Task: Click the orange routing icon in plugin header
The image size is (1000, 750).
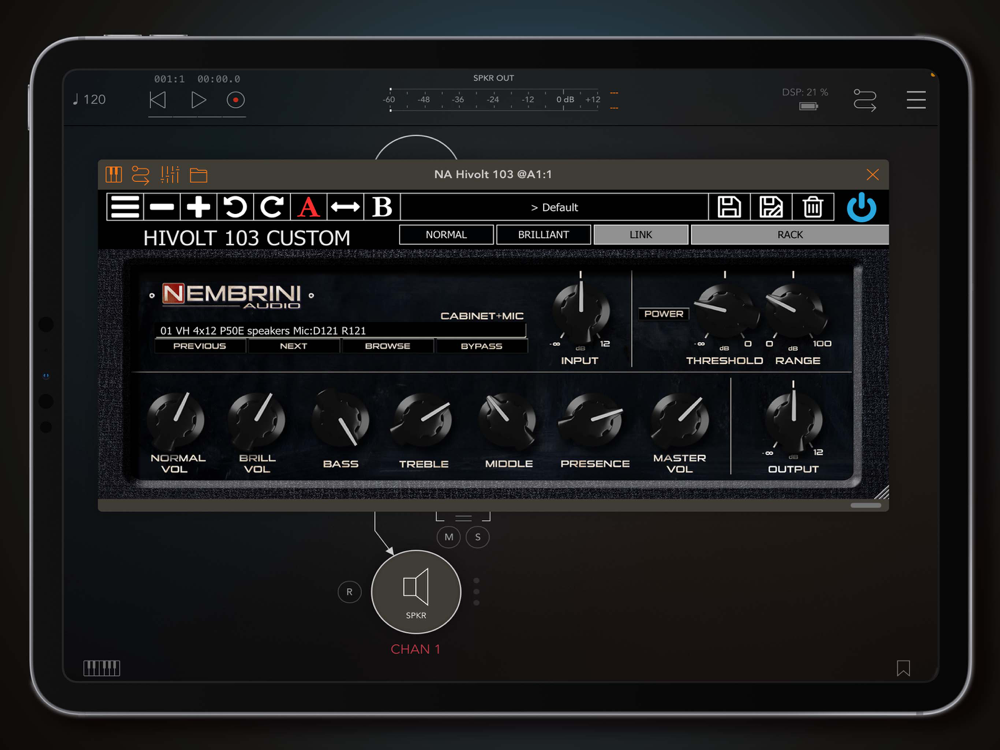Action: [x=140, y=175]
